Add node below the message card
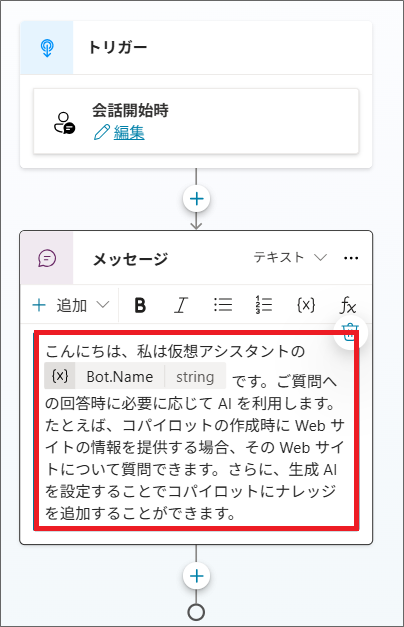Viewport: 404px width, 627px height. [196, 576]
